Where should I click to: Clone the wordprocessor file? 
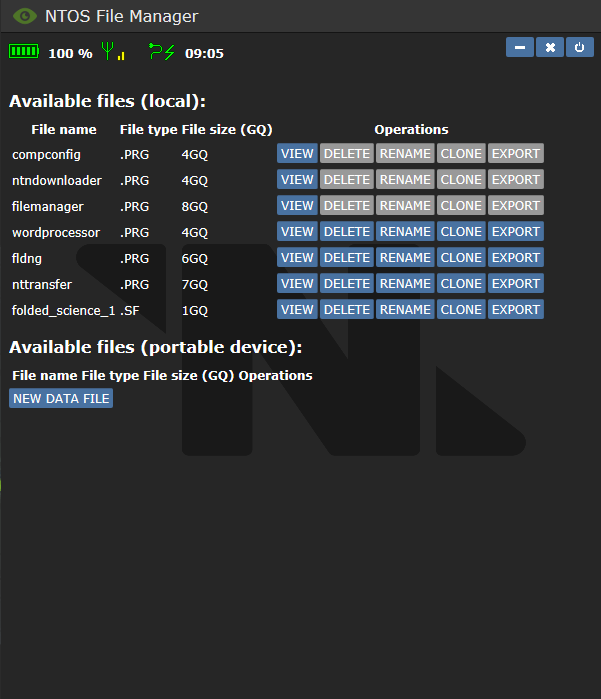461,232
